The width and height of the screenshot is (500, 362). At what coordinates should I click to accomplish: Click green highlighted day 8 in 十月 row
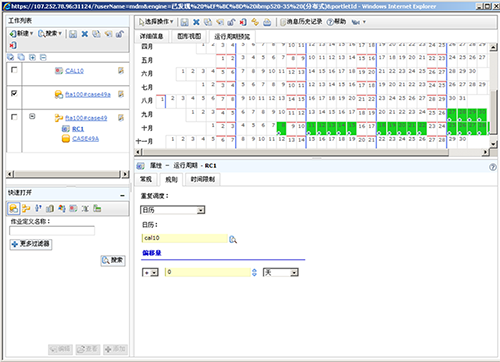click(x=282, y=128)
